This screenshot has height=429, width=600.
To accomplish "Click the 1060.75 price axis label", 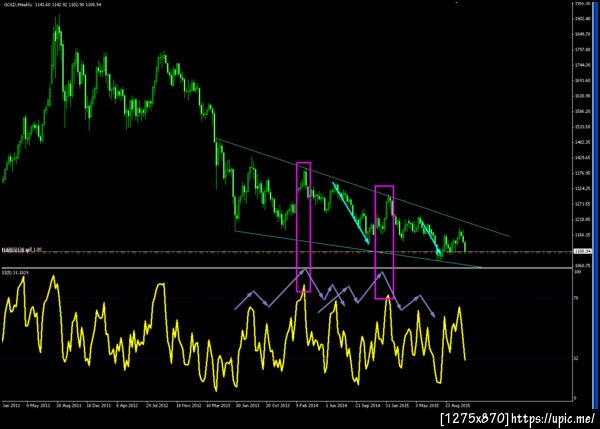I will pos(582,266).
